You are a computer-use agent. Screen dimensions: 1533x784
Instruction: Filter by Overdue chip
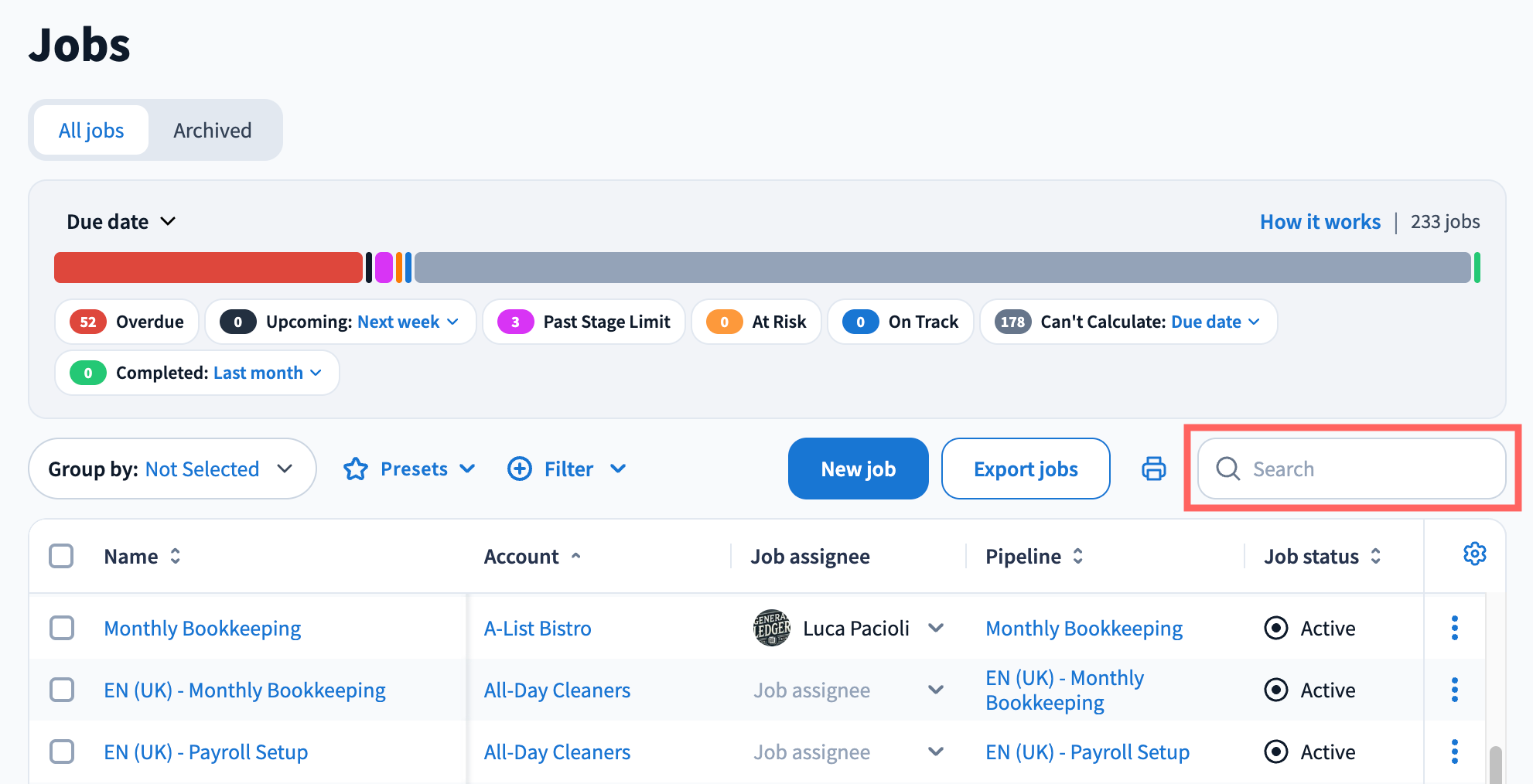pyautogui.click(x=127, y=322)
